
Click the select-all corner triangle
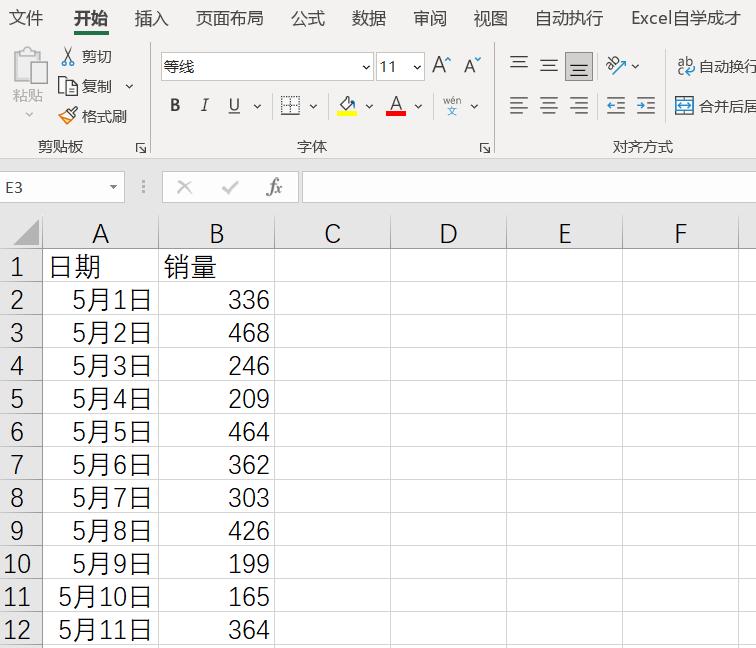coord(27,233)
